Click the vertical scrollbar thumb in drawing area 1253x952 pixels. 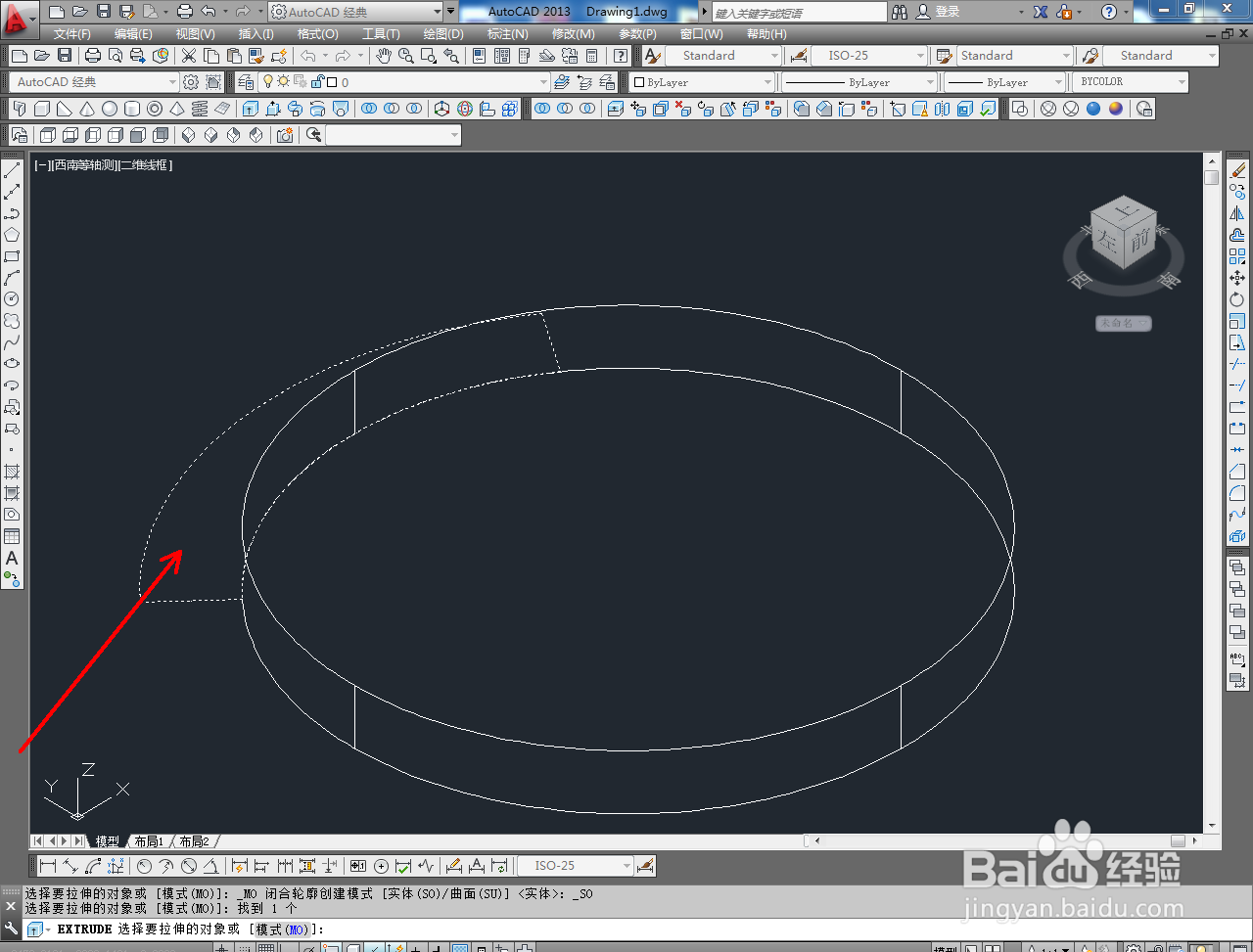tap(1212, 177)
